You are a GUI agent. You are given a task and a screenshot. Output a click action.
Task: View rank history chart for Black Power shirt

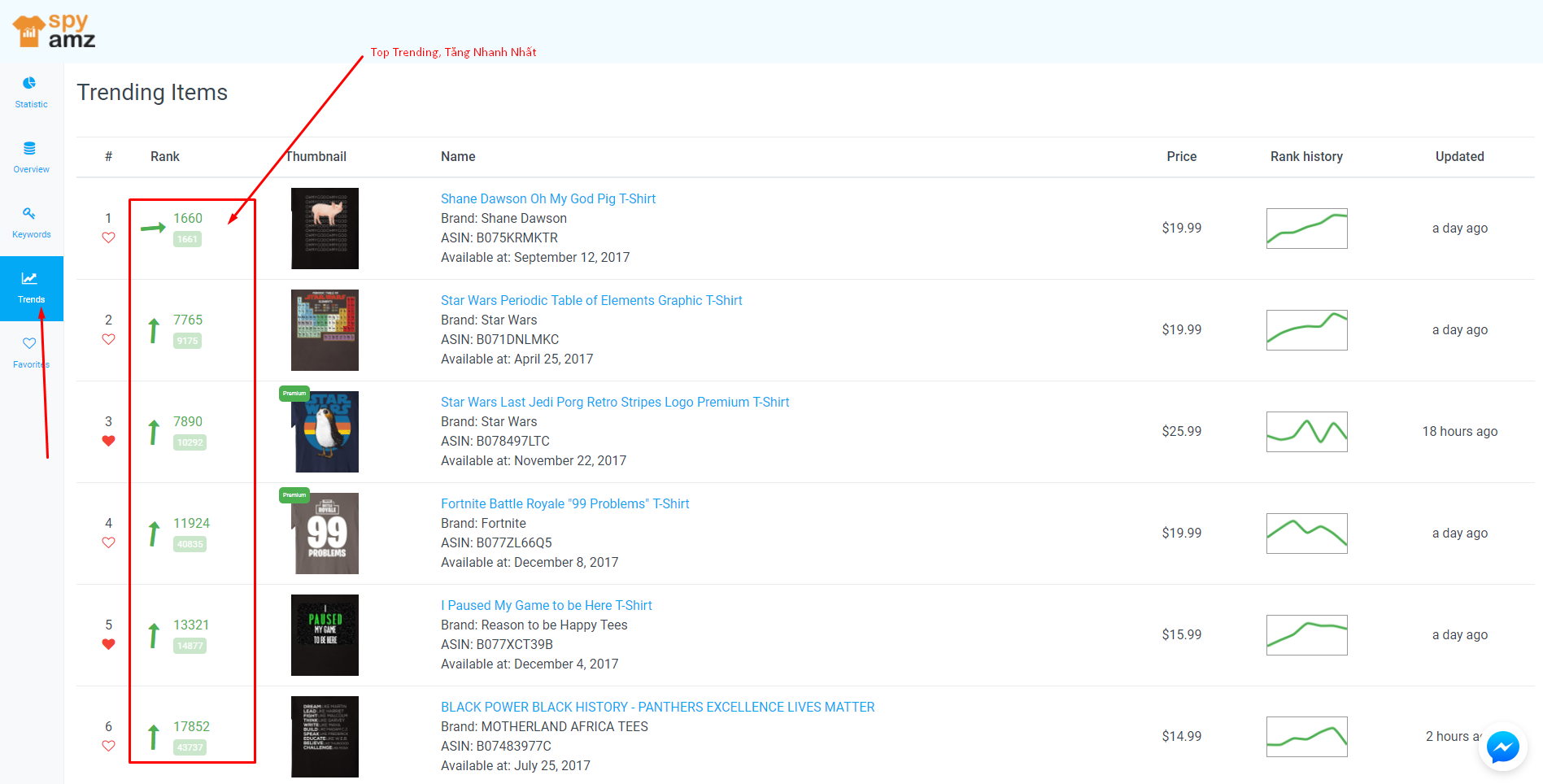coord(1306,737)
